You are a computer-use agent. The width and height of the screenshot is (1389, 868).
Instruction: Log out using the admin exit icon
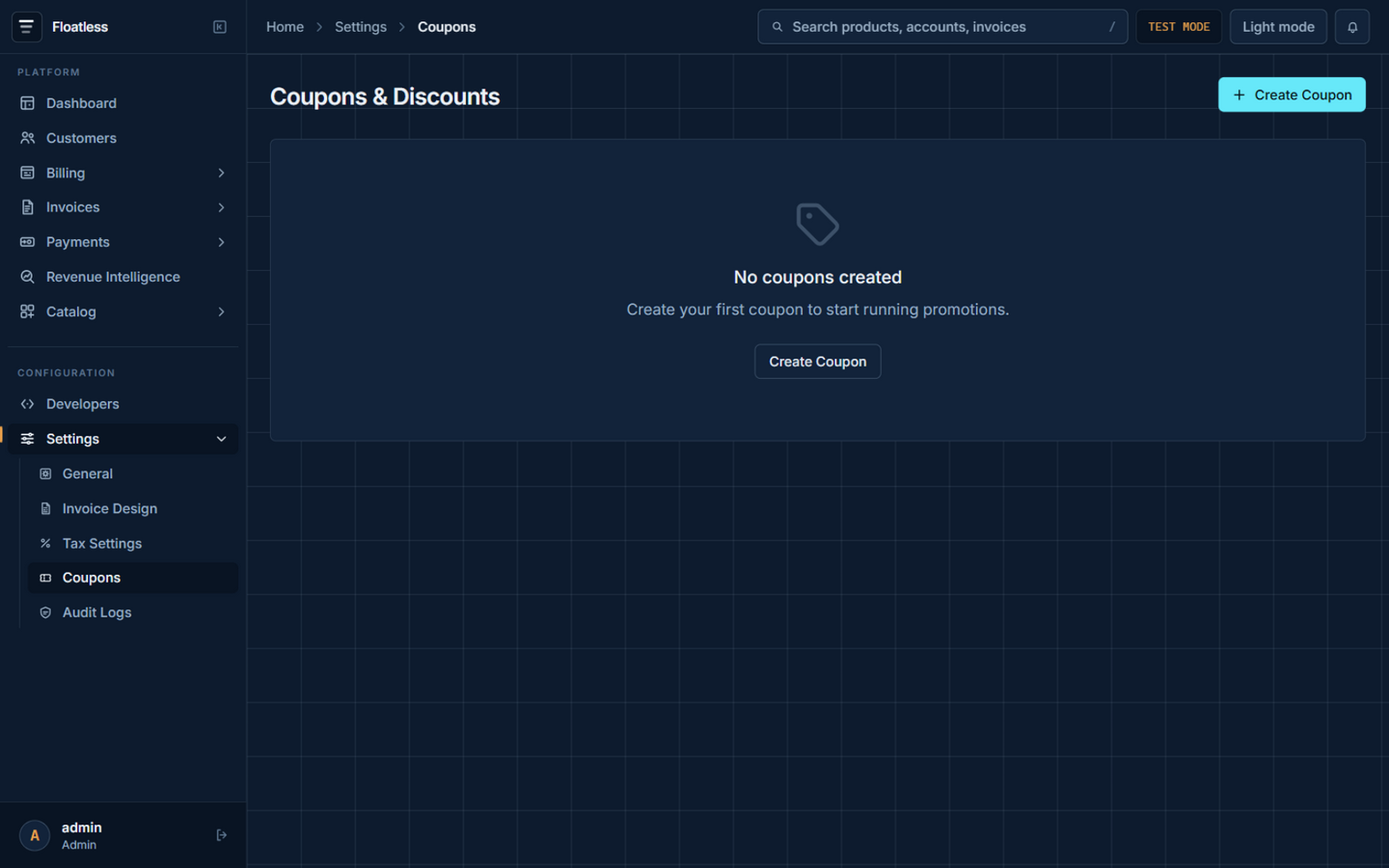221,835
